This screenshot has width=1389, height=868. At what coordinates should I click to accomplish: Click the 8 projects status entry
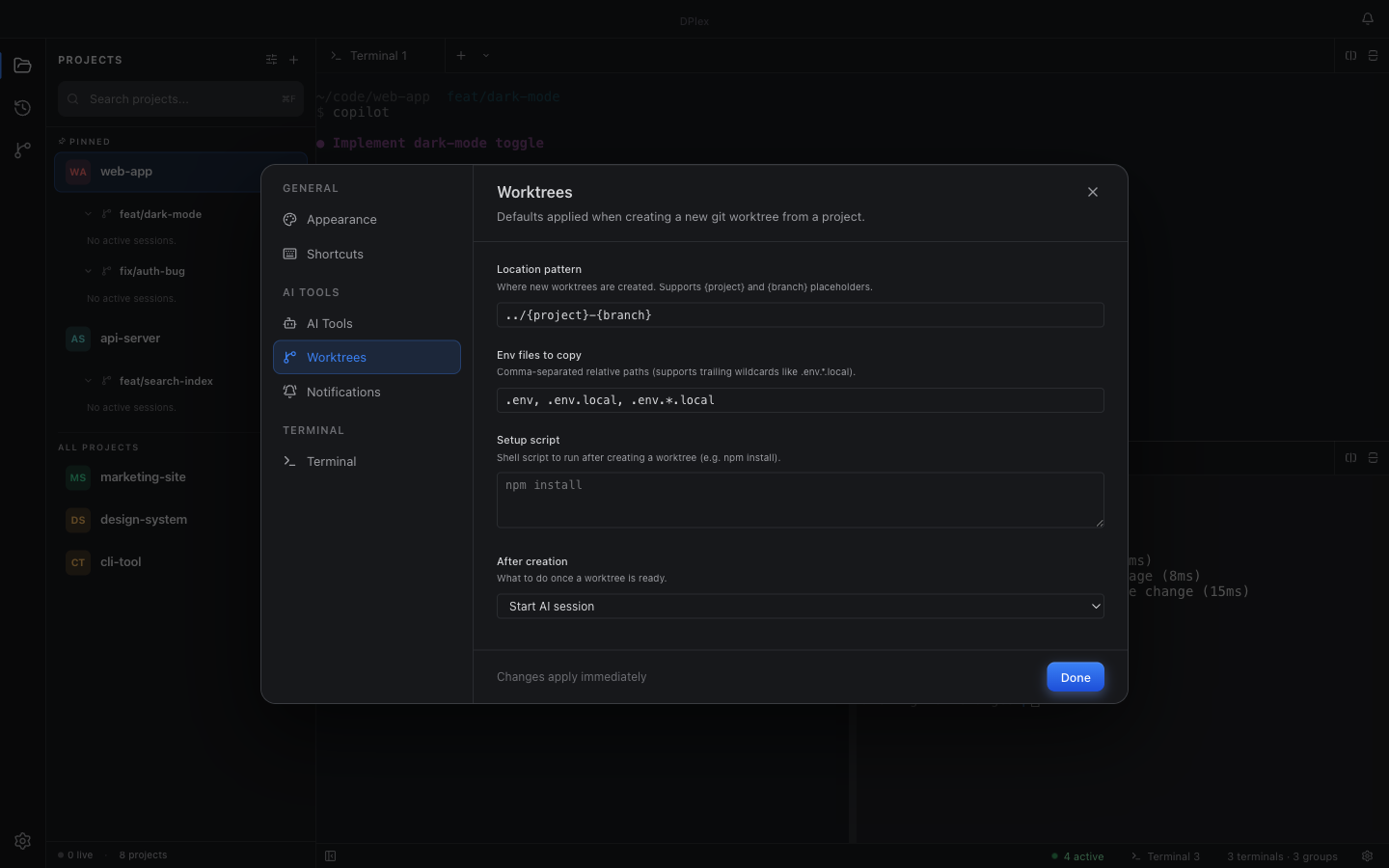point(143,855)
